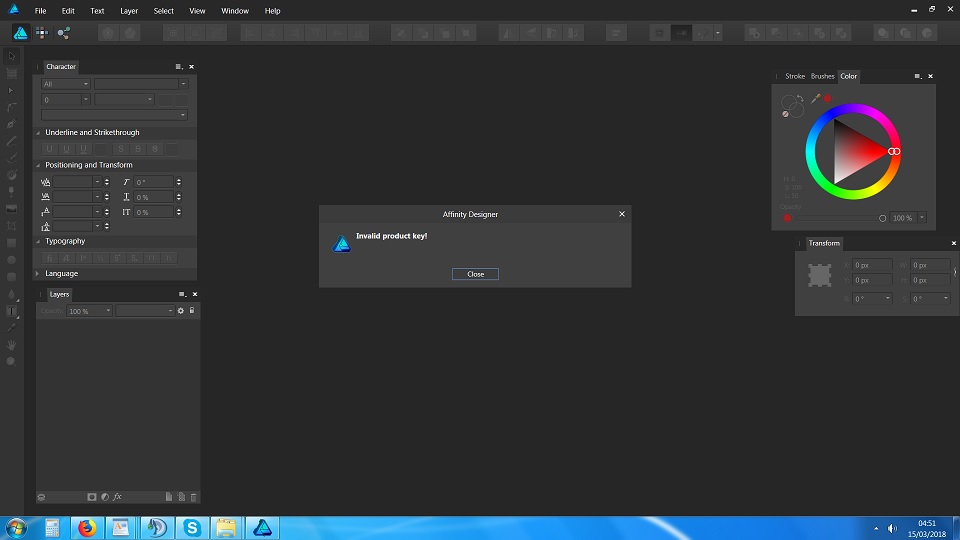This screenshot has height=540, width=960.
Task: Select the Node tool
Action: (x=12, y=90)
